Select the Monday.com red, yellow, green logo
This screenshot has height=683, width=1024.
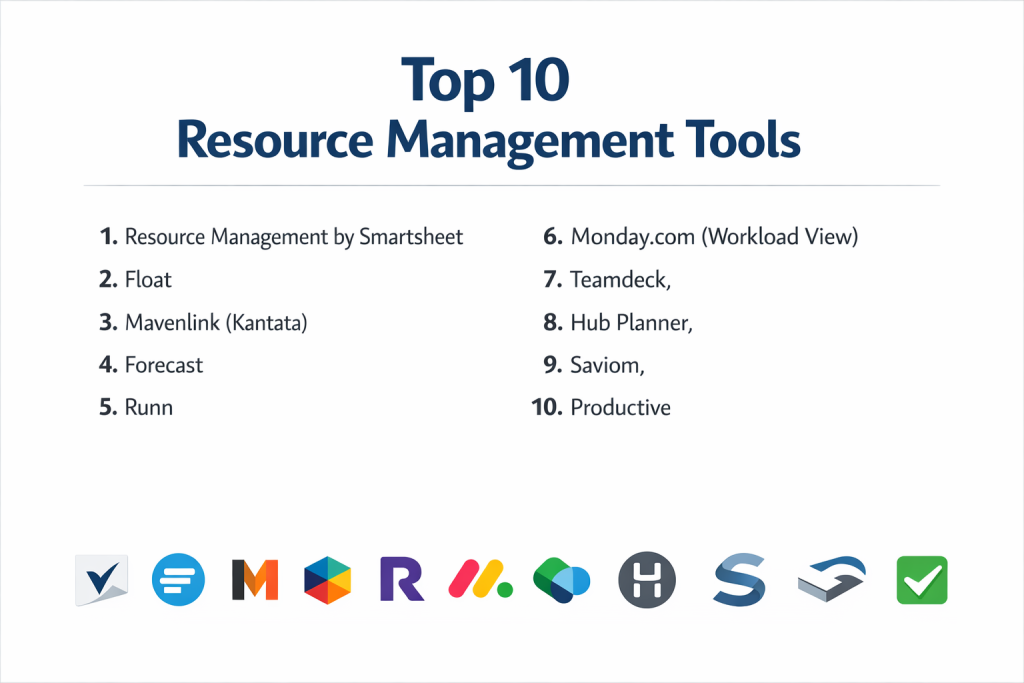click(x=480, y=579)
